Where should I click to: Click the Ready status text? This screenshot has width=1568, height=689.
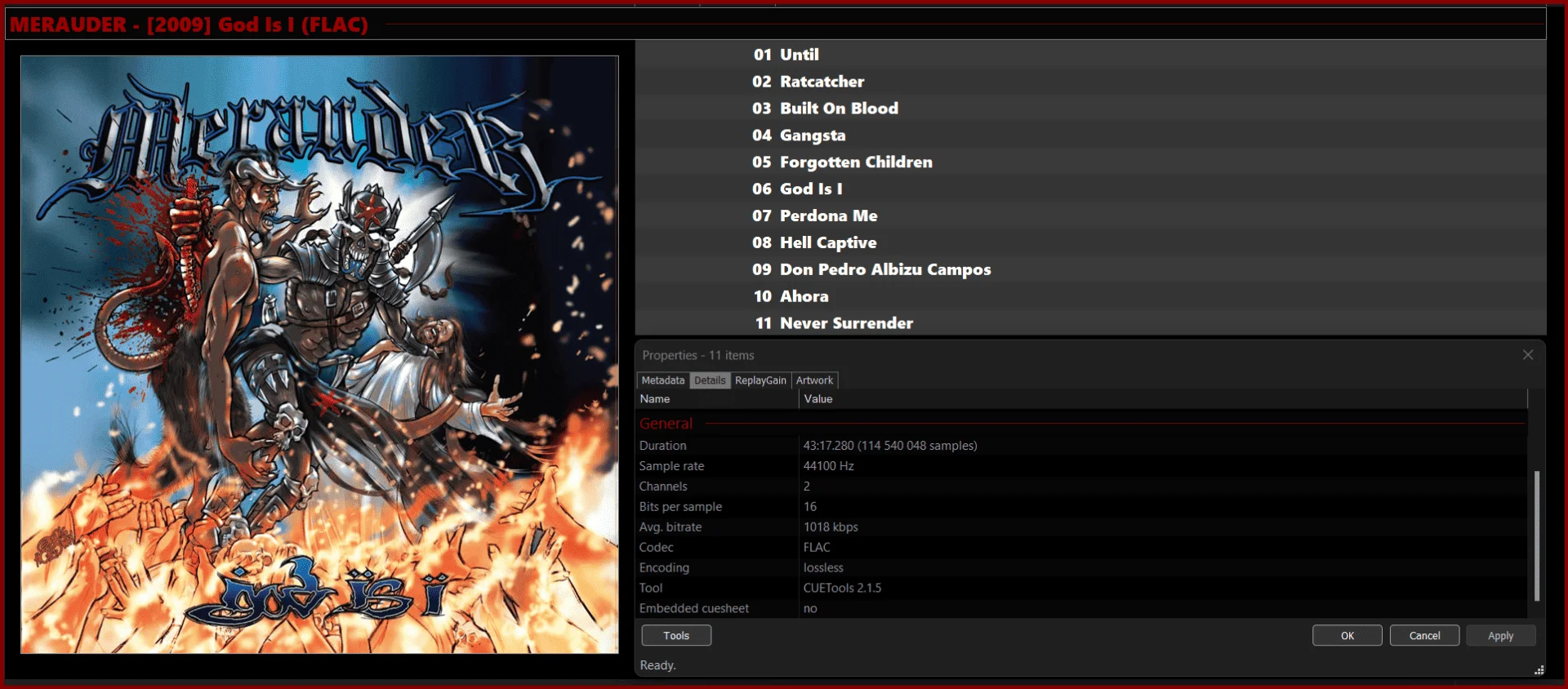pyautogui.click(x=657, y=665)
